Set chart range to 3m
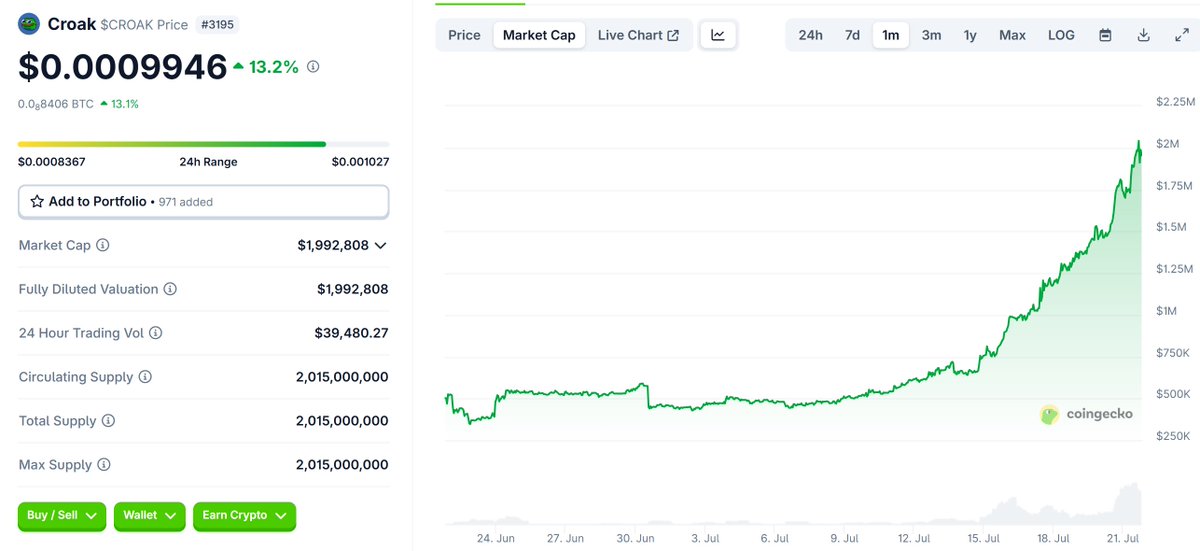The width and height of the screenshot is (1200, 551). point(931,35)
